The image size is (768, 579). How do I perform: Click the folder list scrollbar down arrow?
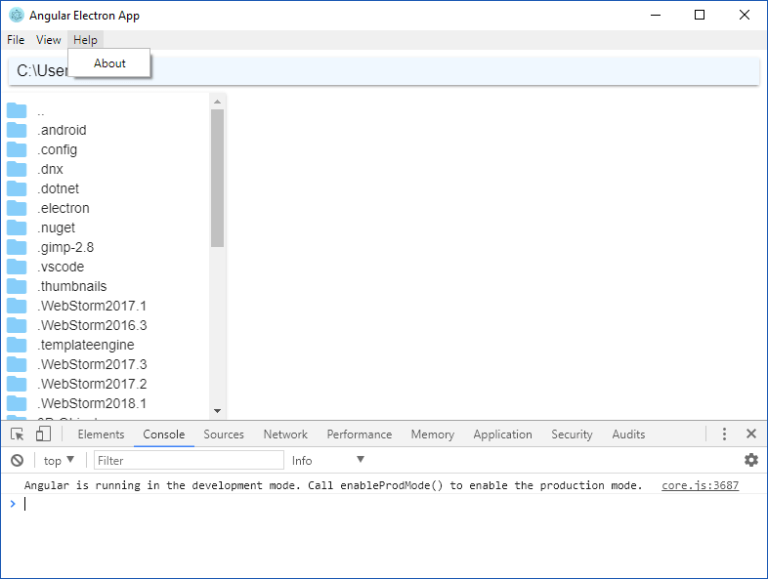coord(217,410)
